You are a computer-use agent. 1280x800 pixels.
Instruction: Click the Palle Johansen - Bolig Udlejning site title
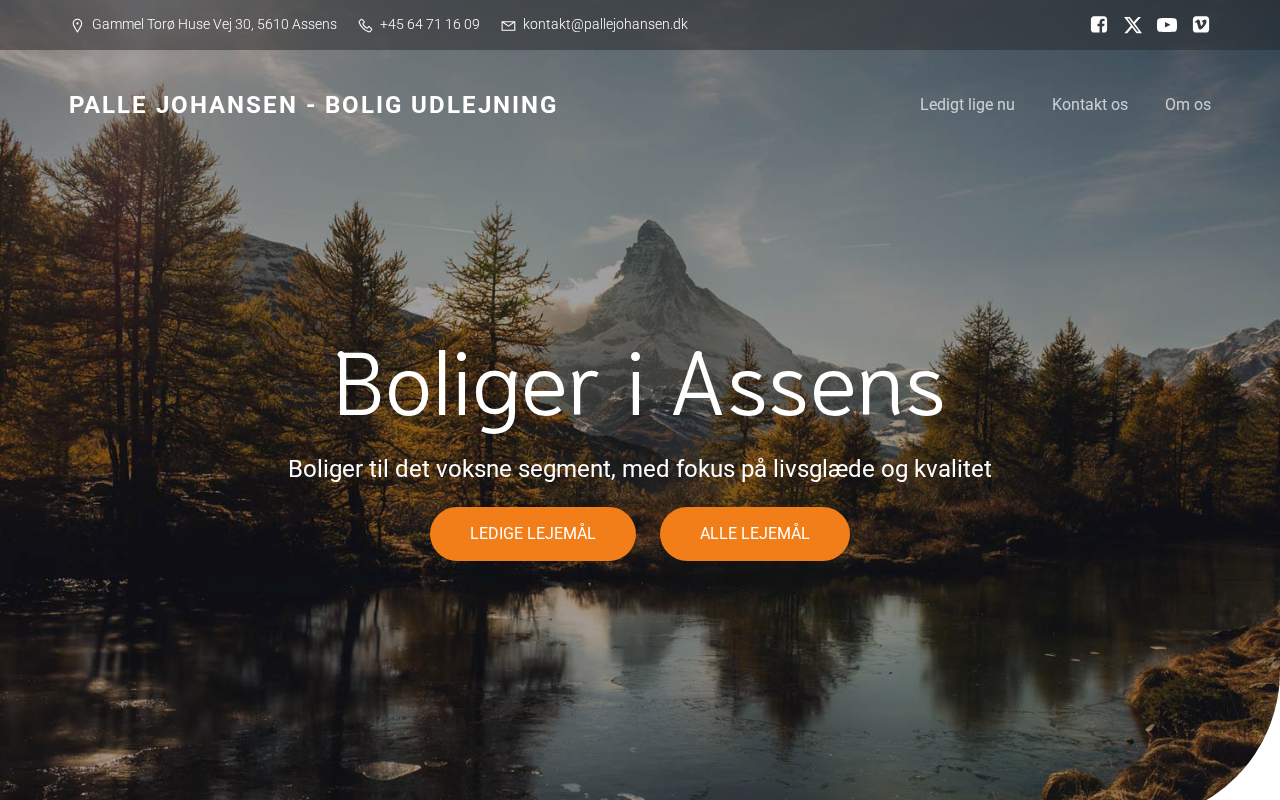tap(313, 105)
